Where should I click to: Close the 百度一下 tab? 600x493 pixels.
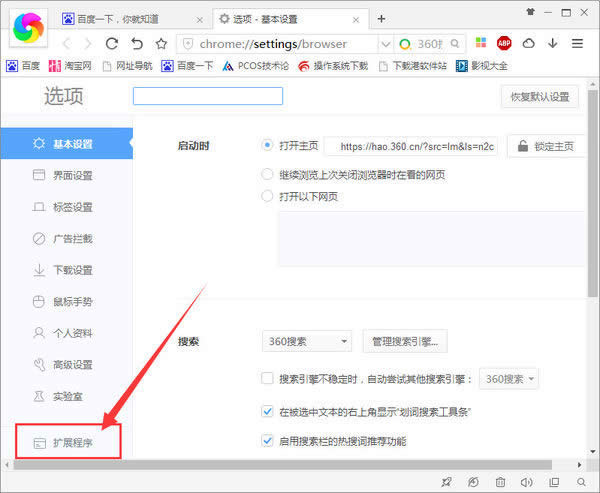pyautogui.click(x=200, y=20)
